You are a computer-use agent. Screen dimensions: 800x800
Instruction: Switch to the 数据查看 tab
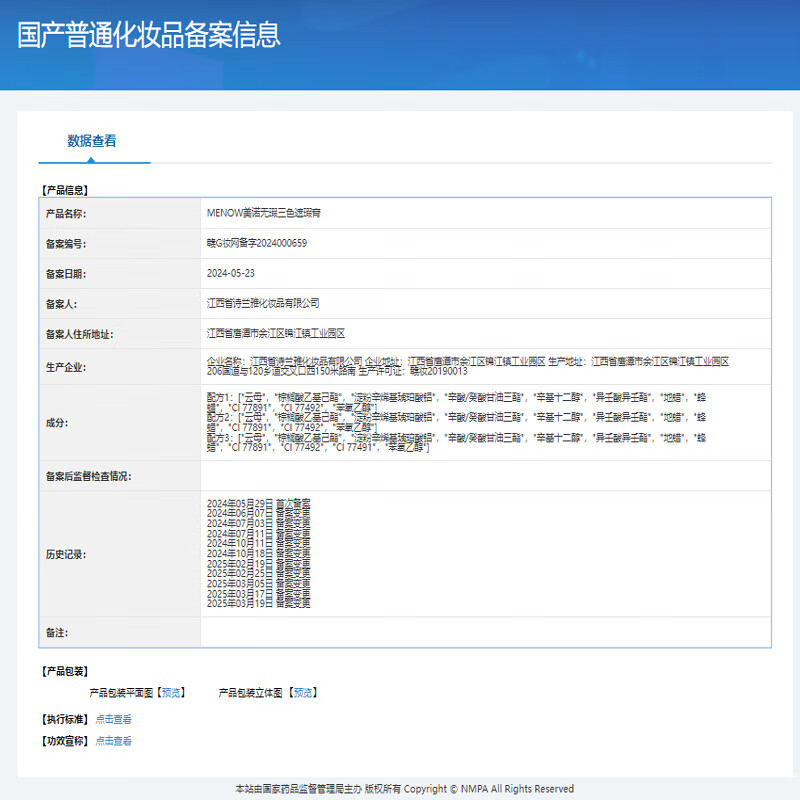(x=92, y=141)
